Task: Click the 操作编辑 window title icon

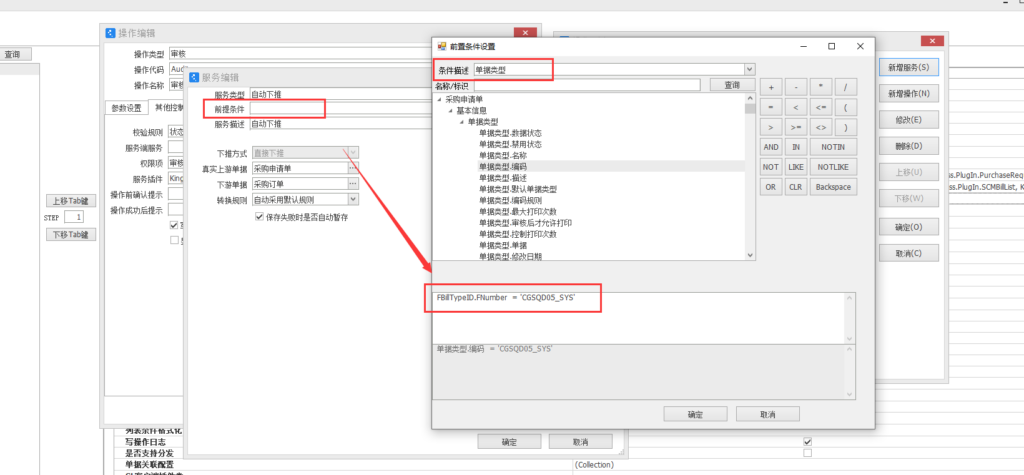Action: click(110, 33)
